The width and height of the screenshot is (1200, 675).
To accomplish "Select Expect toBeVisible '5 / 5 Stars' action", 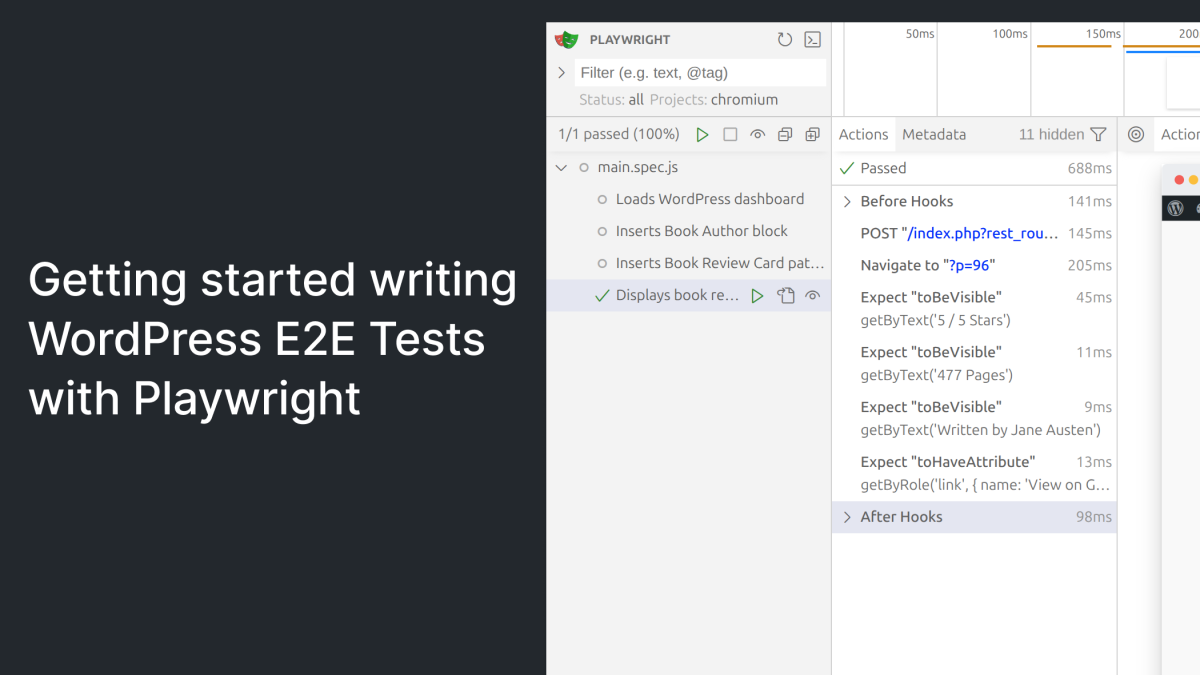I will (x=975, y=309).
